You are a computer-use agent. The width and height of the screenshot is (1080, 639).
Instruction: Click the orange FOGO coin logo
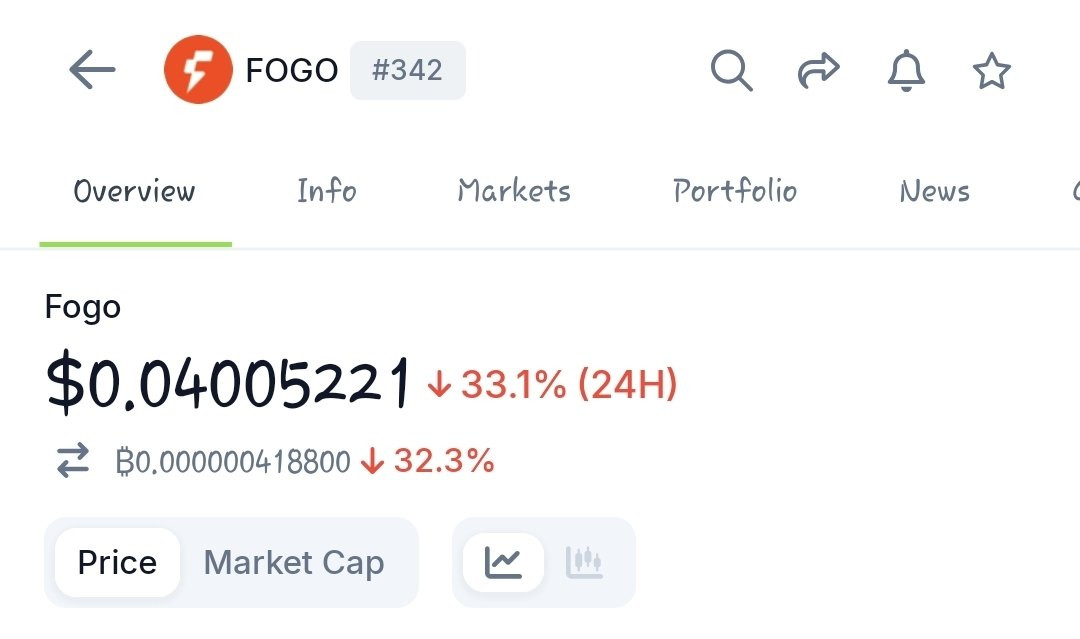point(197,70)
